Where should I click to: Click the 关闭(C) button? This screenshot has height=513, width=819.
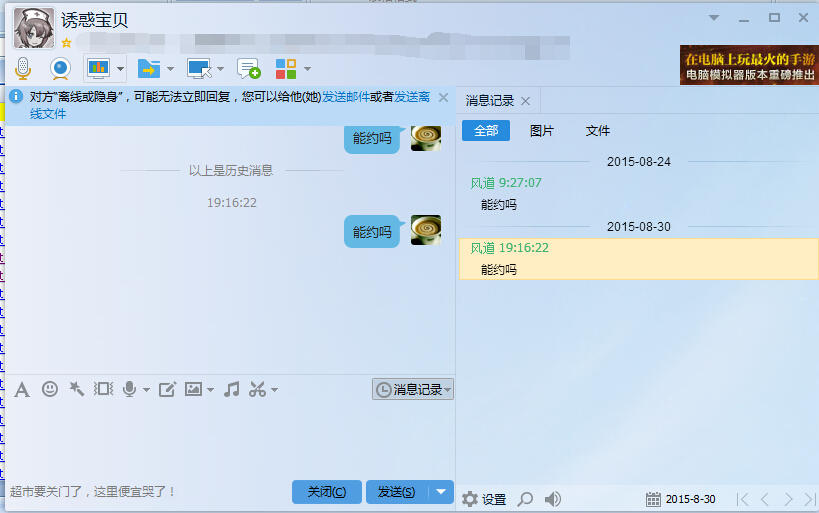pos(326,492)
